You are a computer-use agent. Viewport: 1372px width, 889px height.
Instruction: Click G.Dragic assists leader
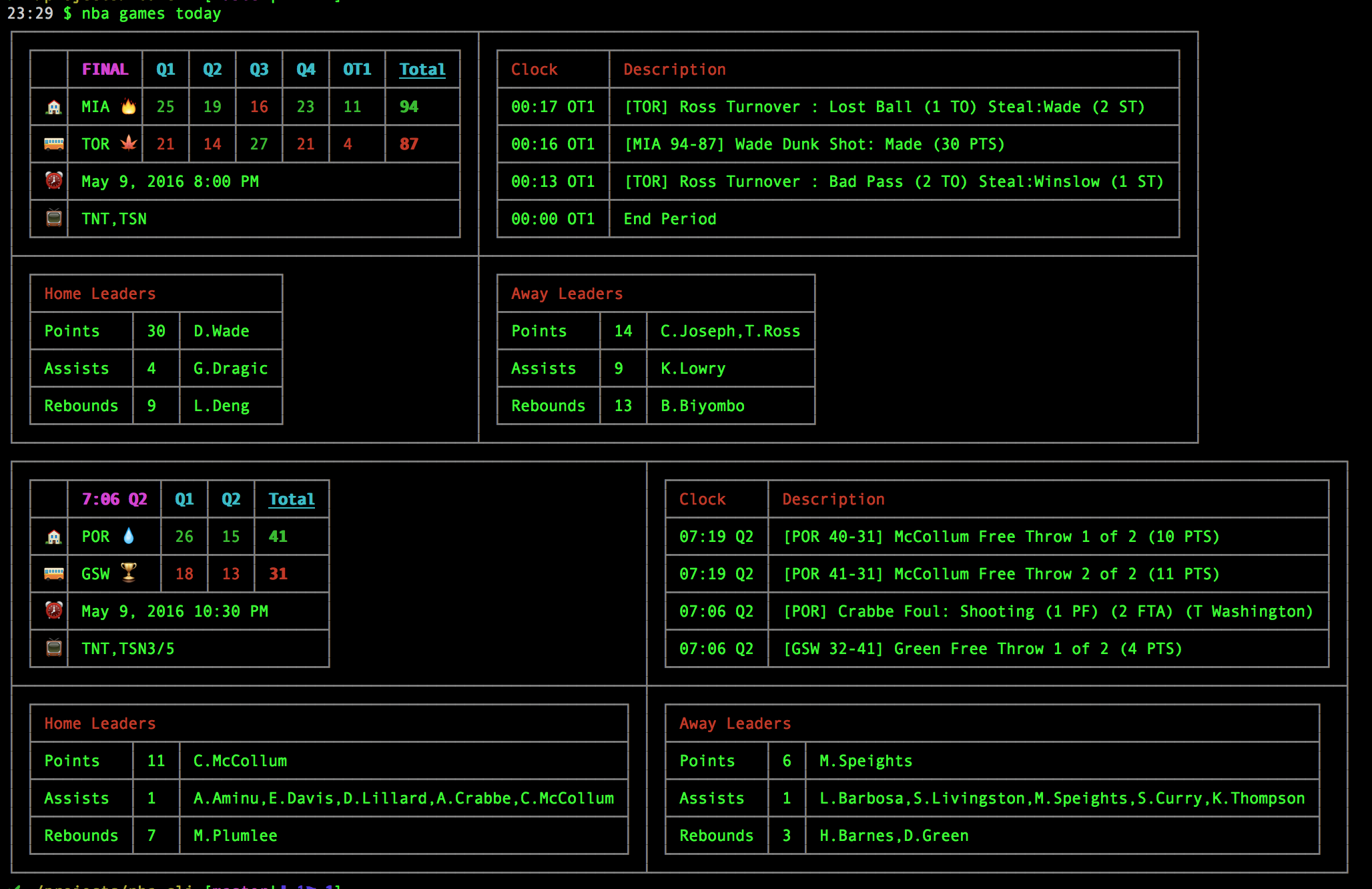click(x=231, y=368)
